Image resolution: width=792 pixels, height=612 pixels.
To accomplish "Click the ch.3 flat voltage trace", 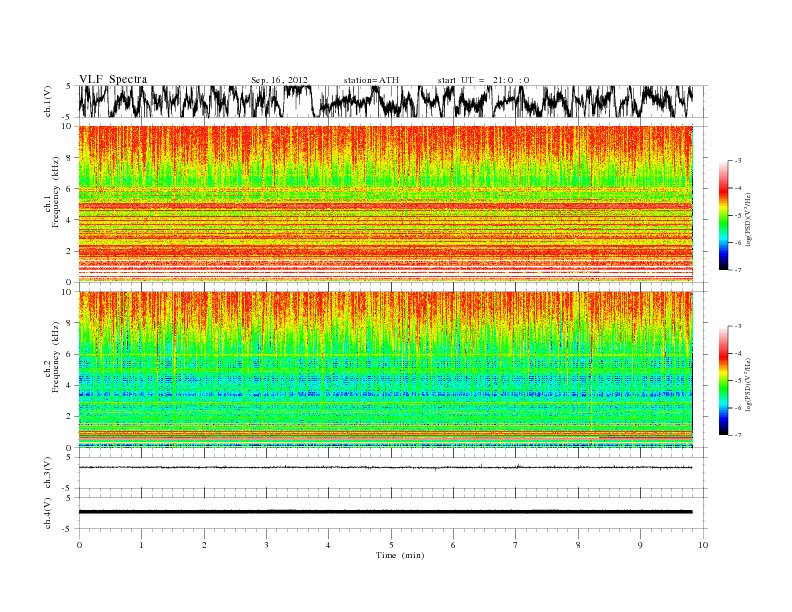I will (386, 467).
